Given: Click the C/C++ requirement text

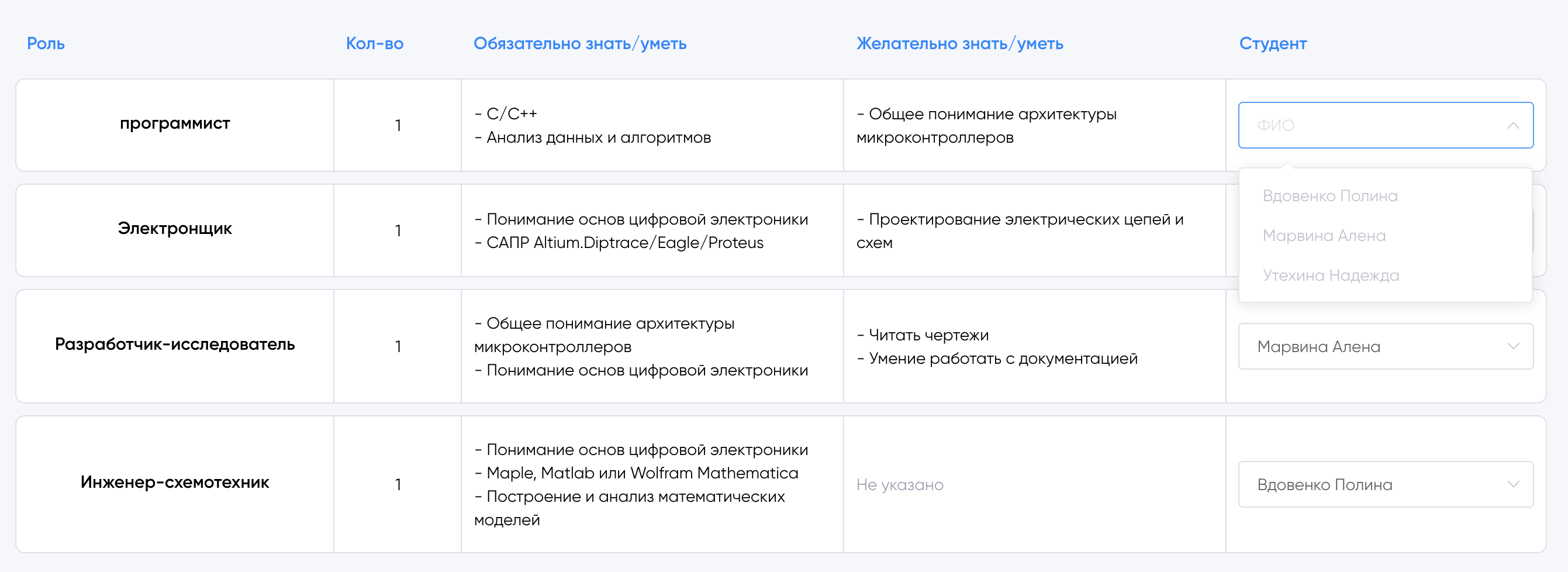Looking at the screenshot, I should coord(505,114).
